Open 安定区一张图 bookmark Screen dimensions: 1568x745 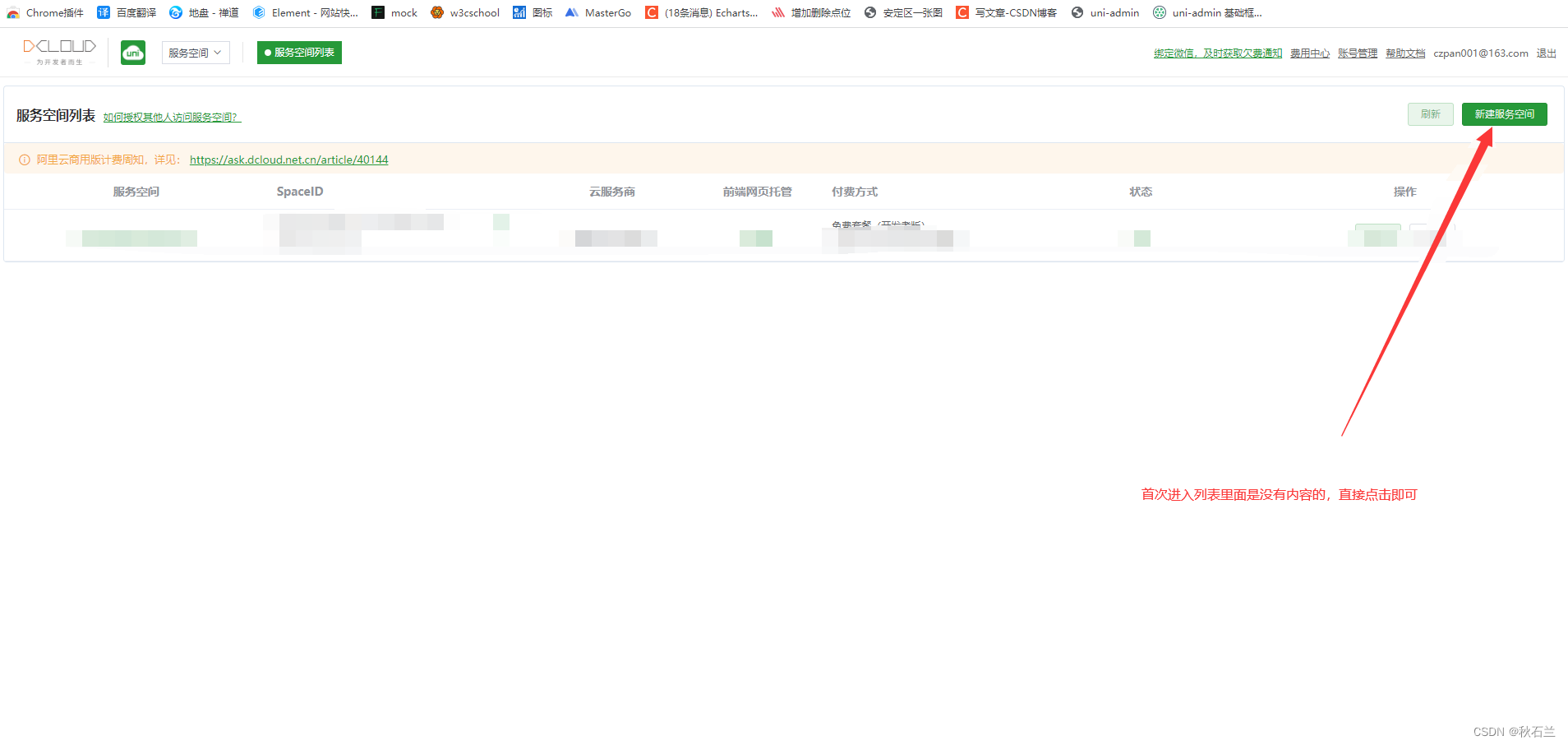903,12
